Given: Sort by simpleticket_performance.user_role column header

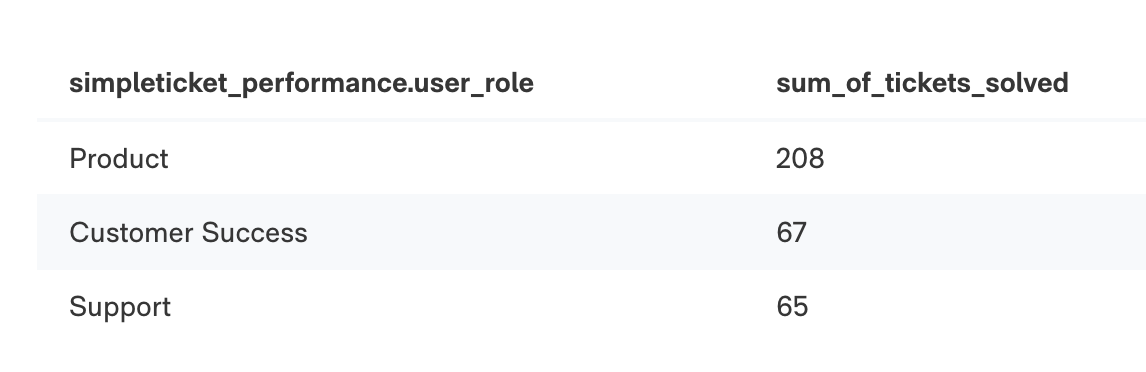Looking at the screenshot, I should tap(301, 83).
